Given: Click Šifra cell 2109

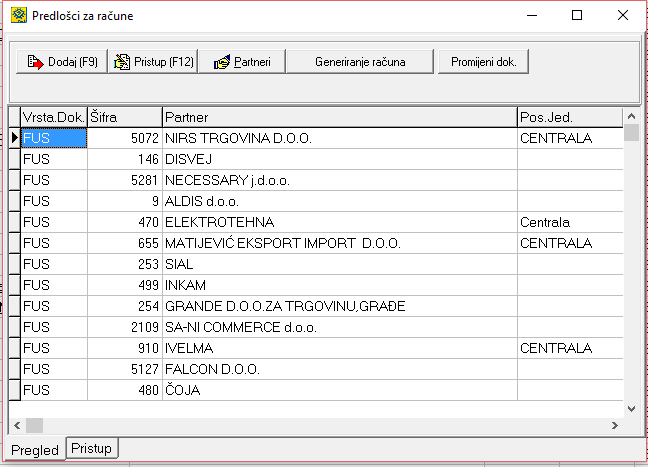Looking at the screenshot, I should (125, 327).
